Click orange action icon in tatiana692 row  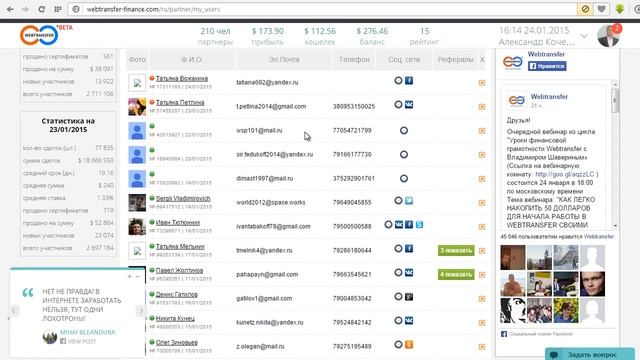point(482,83)
